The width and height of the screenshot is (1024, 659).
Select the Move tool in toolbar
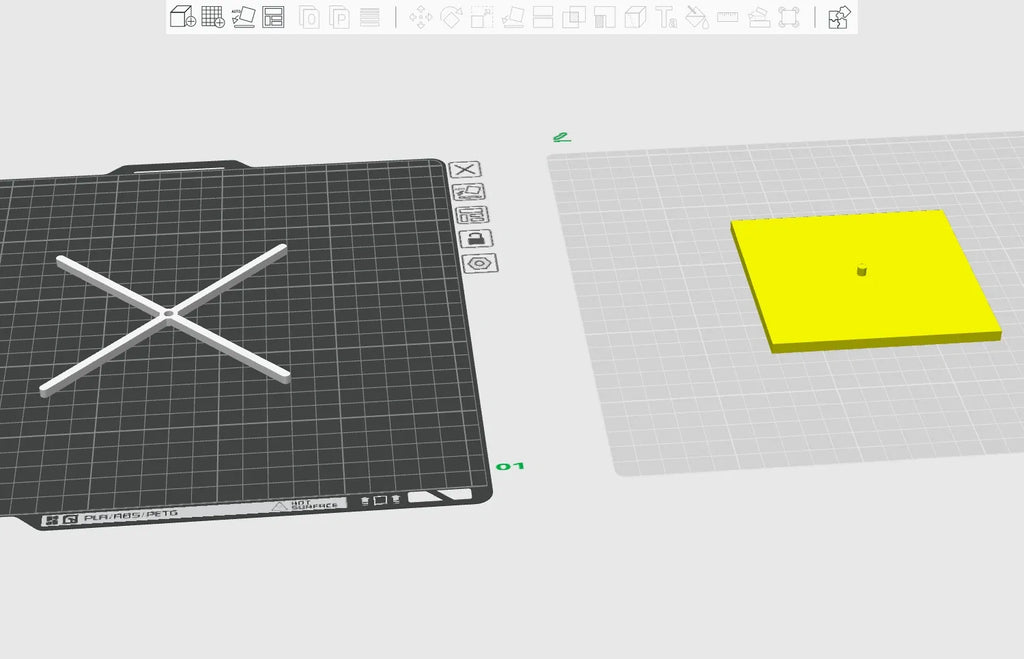420,17
